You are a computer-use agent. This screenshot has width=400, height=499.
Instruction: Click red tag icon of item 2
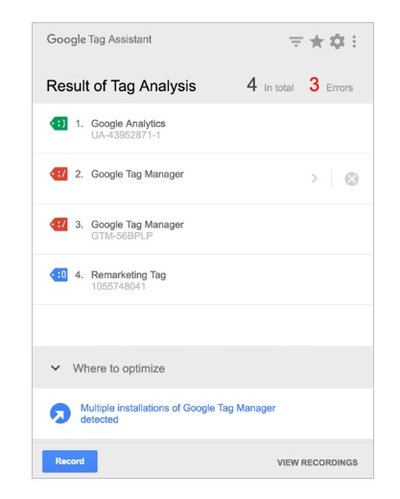coord(59,174)
